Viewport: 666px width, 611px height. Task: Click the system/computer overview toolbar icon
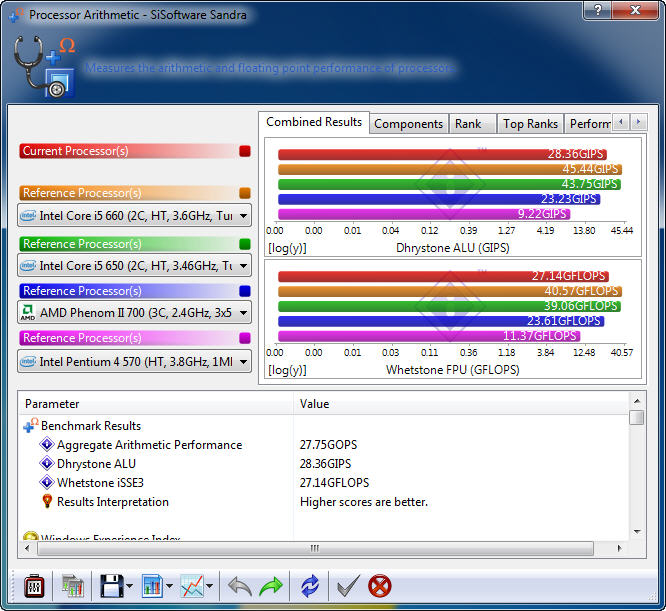click(73, 586)
